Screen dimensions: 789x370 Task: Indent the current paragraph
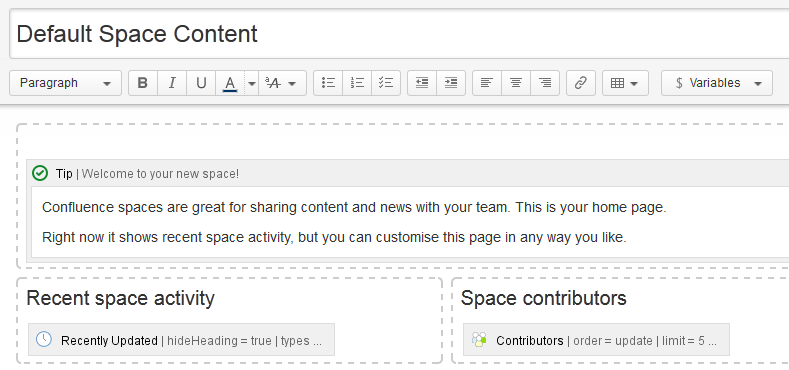point(451,83)
